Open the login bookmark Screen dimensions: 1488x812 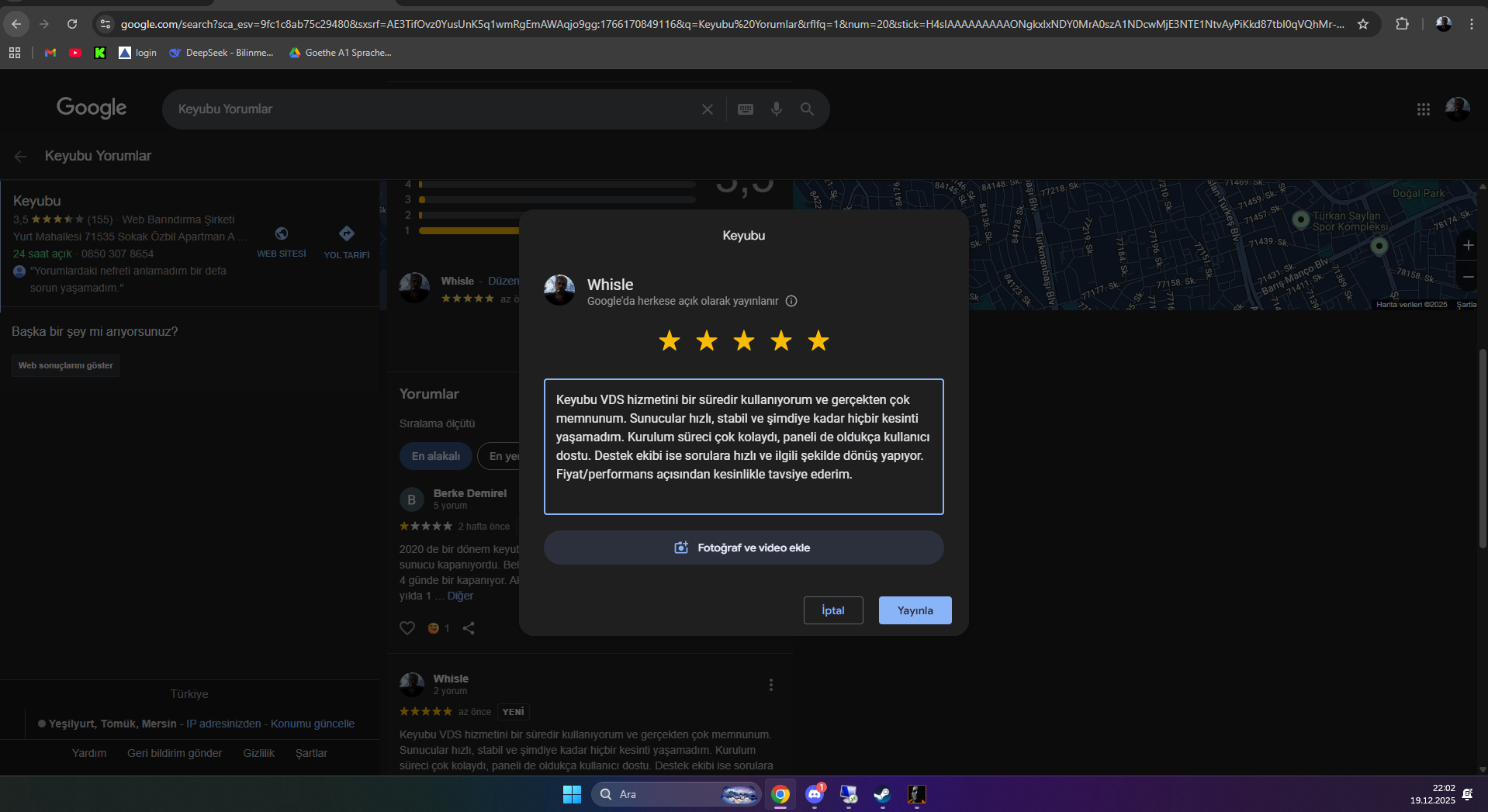coord(138,53)
